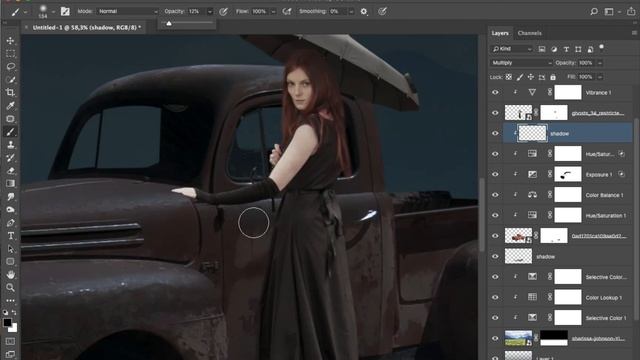The height and width of the screenshot is (360, 640).
Task: Filter layers by type layers icon
Action: tap(566, 49)
